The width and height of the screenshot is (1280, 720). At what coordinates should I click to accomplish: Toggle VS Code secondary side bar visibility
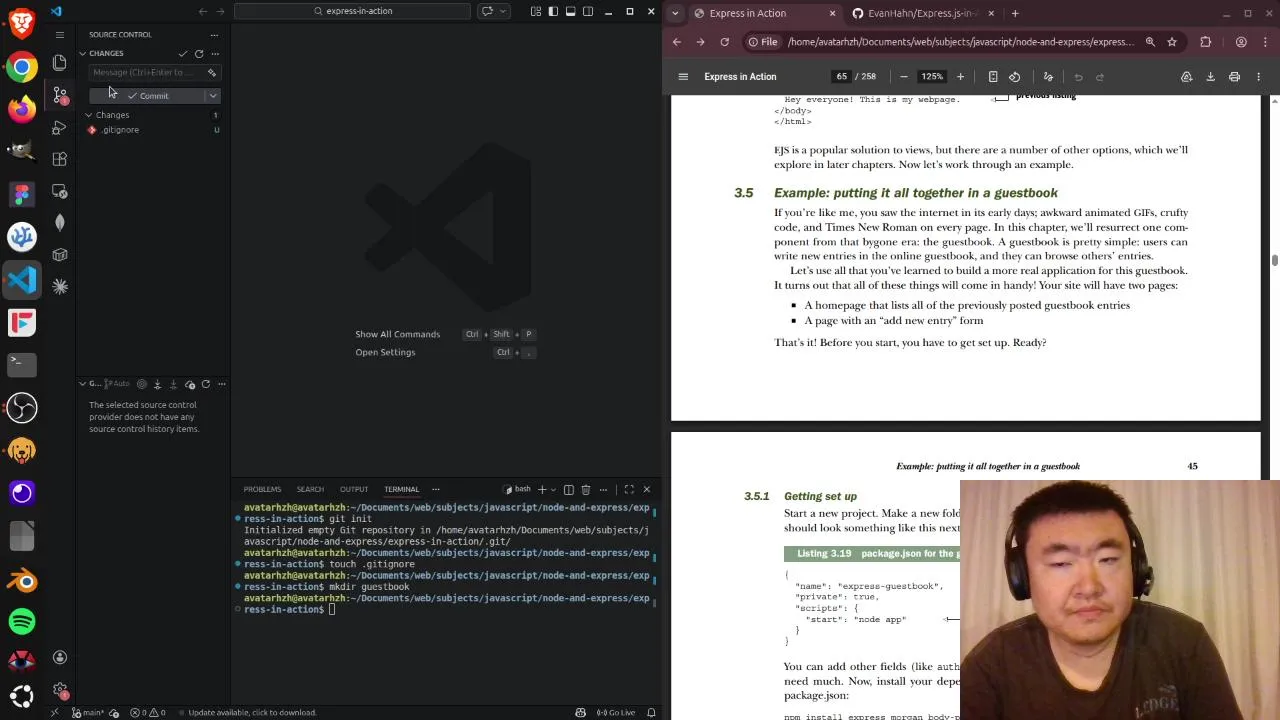[587, 11]
